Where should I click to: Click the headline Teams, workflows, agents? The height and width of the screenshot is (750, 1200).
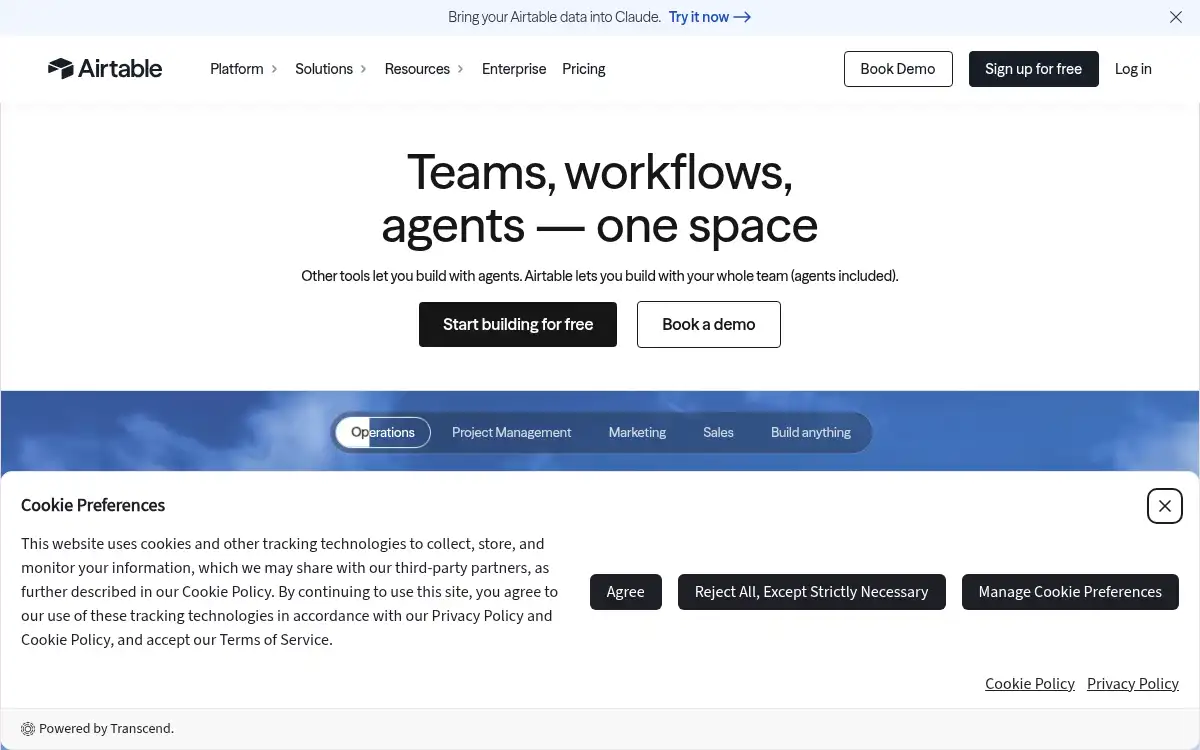click(x=600, y=198)
